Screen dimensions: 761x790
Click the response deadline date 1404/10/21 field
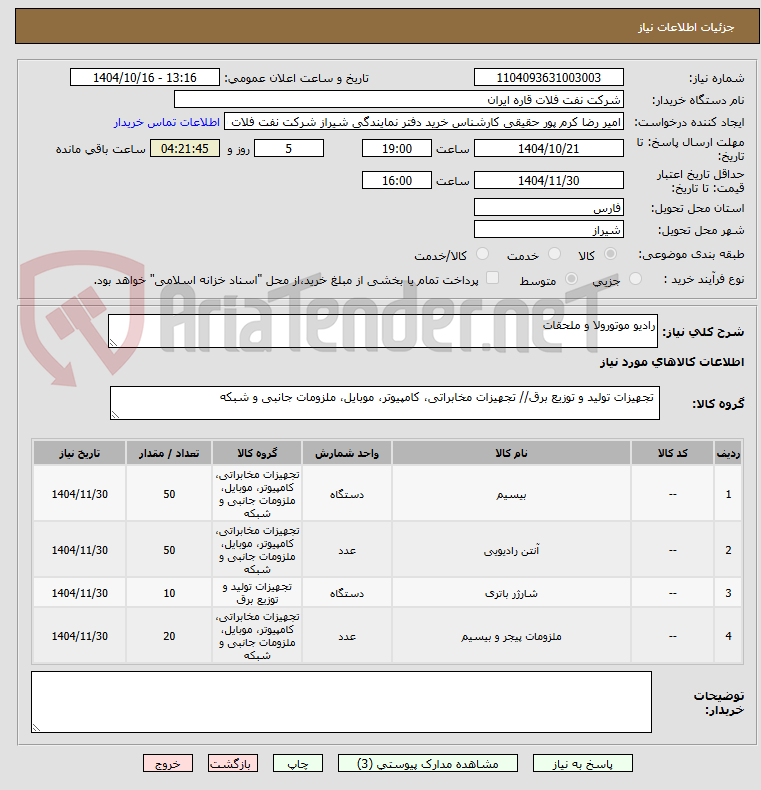pos(548,149)
